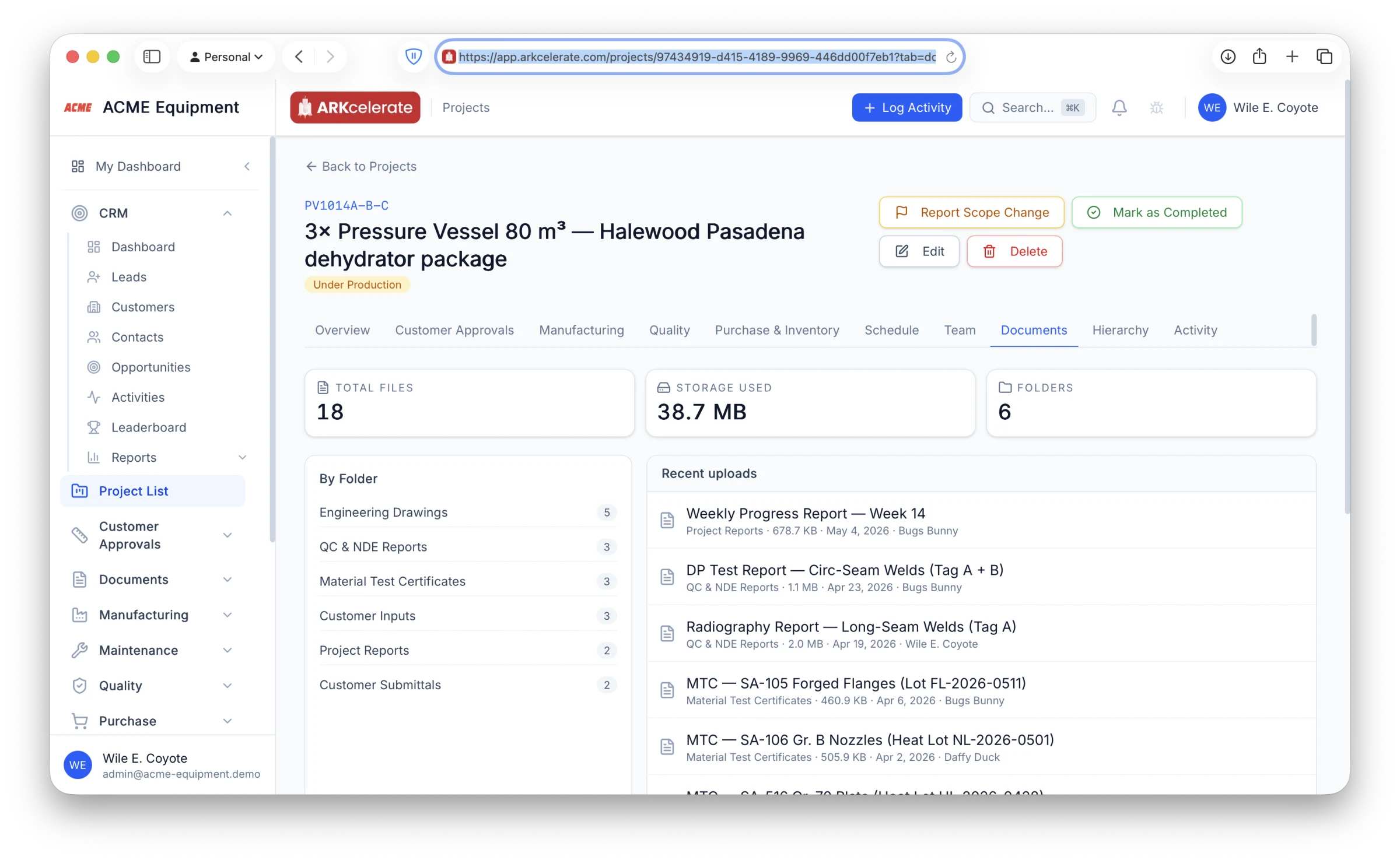1400x860 pixels.
Task: Open Radiography Report — Long-Seam Welds upload
Action: pos(981,634)
